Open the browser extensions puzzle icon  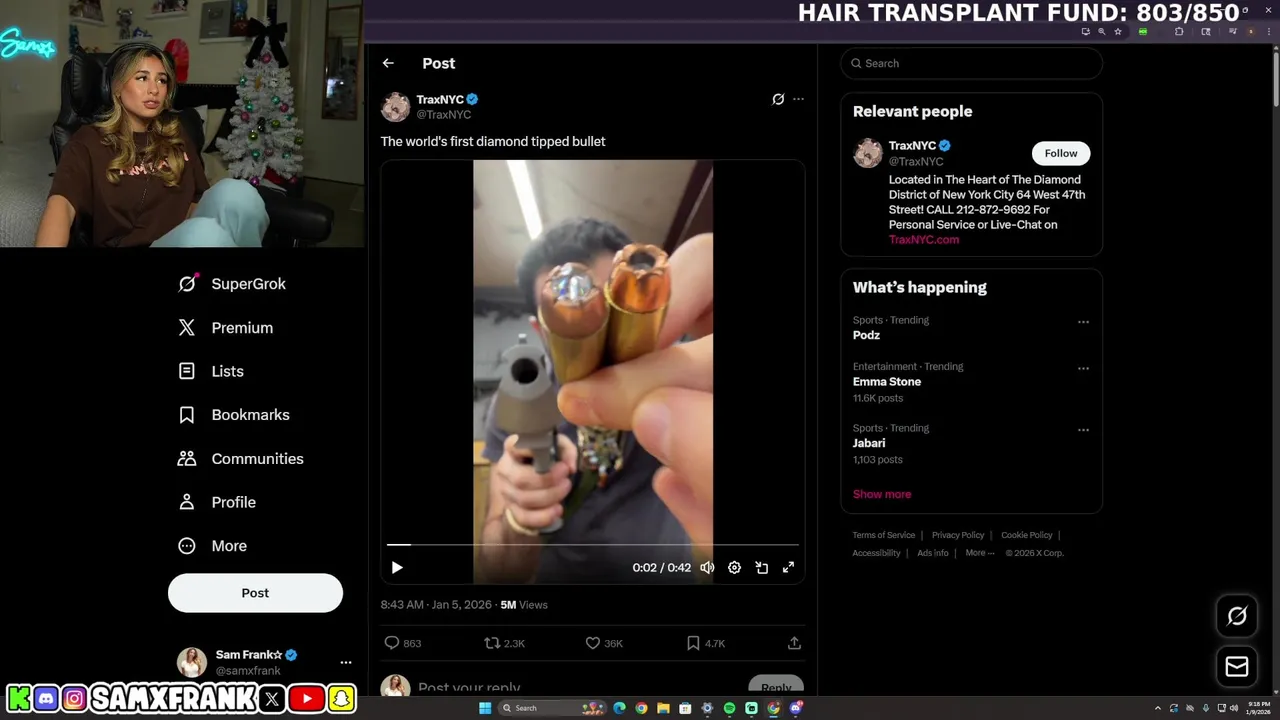point(1179,32)
